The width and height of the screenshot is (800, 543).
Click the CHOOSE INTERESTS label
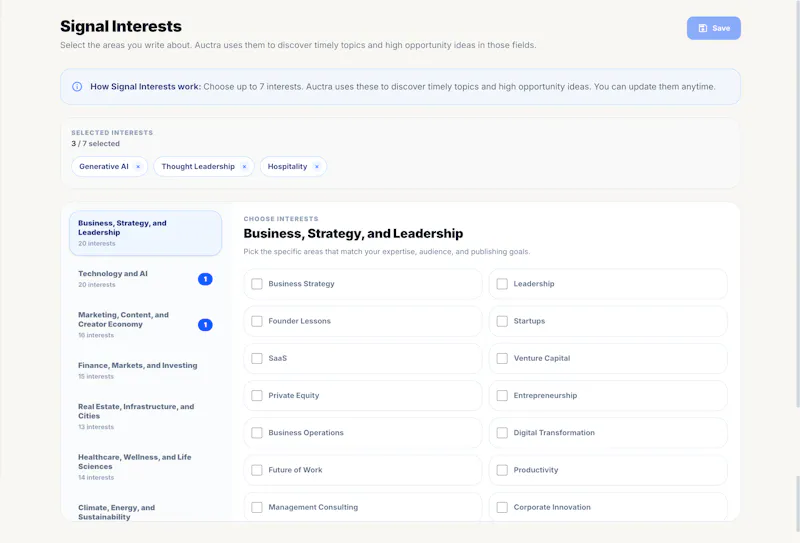(x=281, y=219)
